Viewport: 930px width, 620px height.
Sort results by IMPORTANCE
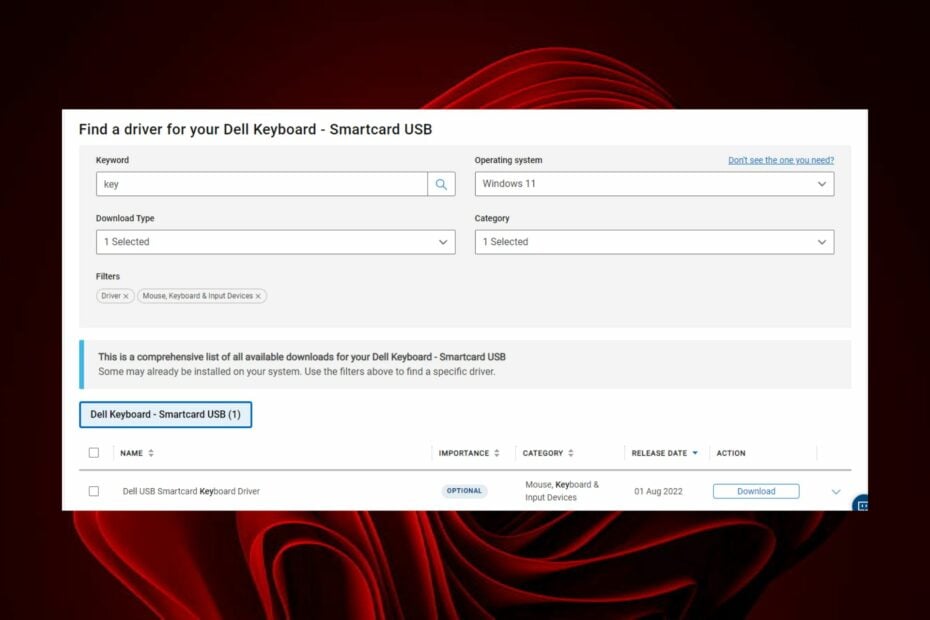pyautogui.click(x=498, y=453)
